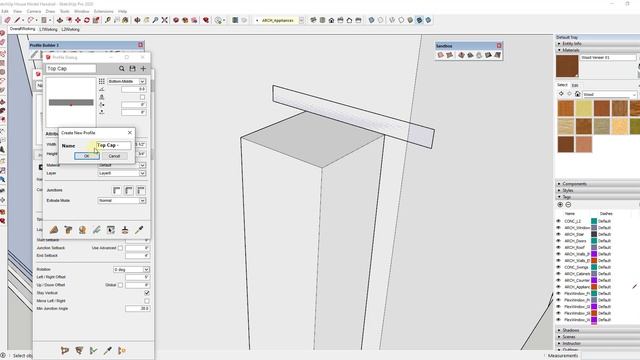640x360 pixels.
Task: Open the Material dropdown in Profile Dialog
Action: coord(122,165)
